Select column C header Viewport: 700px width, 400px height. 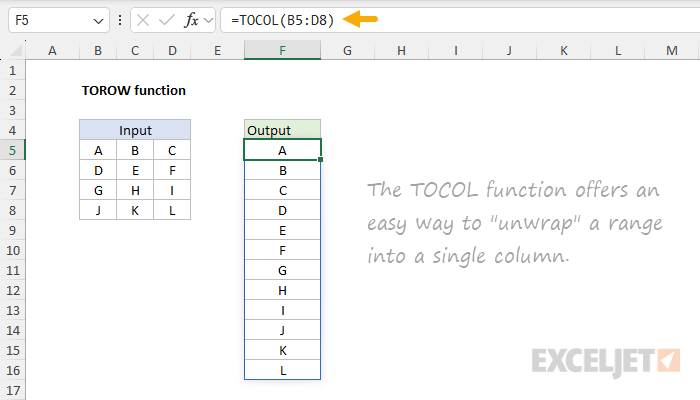click(135, 50)
